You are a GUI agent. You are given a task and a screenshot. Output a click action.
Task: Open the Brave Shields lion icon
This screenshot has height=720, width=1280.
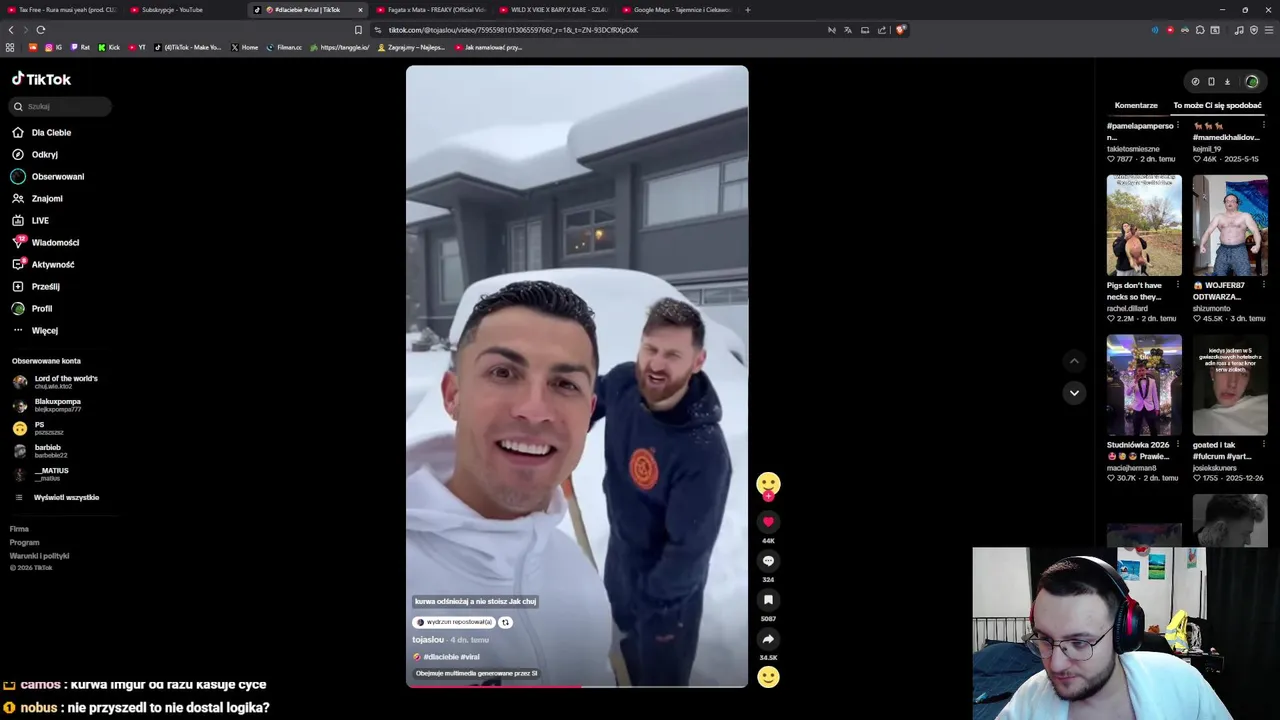(x=901, y=30)
